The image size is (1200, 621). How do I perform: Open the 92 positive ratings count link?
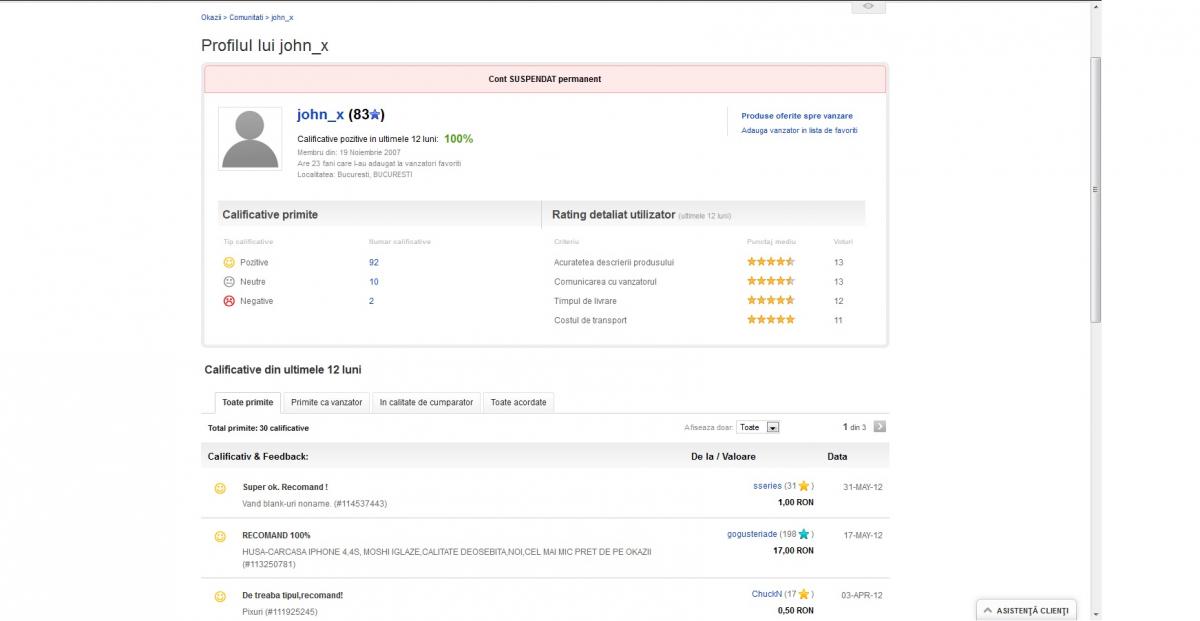[x=374, y=262]
